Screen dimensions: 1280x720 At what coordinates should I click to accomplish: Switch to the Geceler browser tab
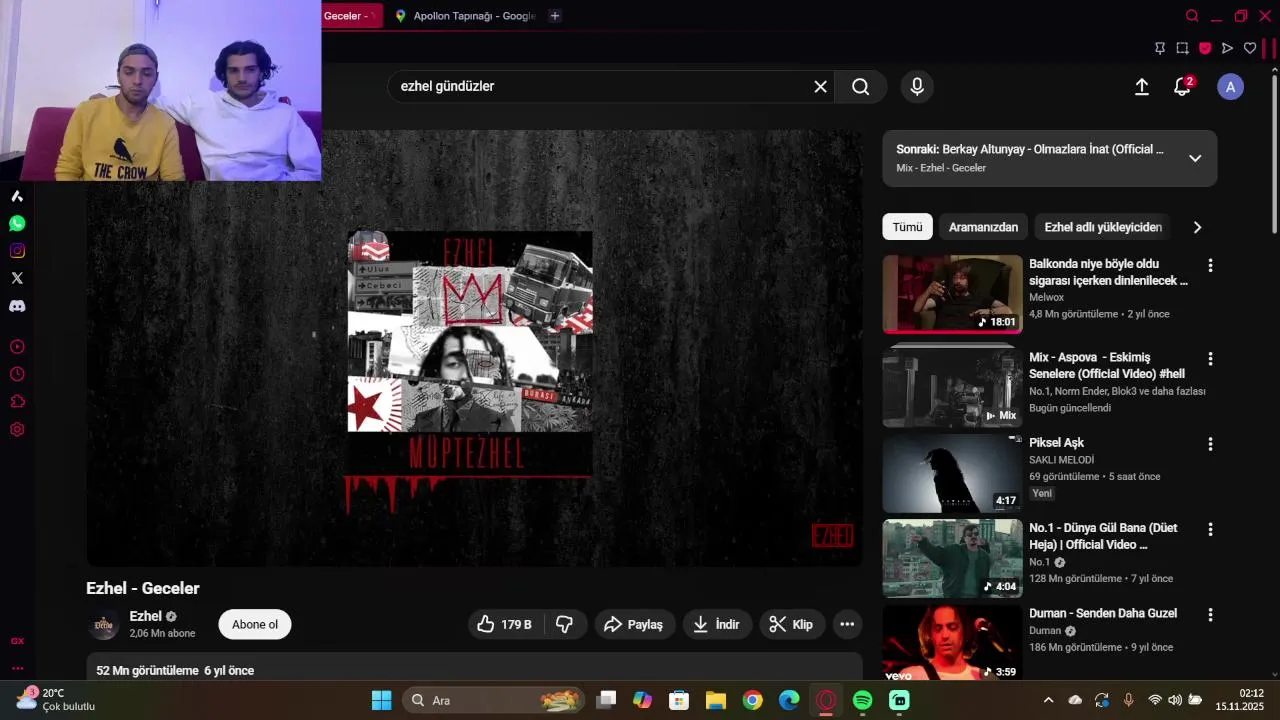coord(352,16)
